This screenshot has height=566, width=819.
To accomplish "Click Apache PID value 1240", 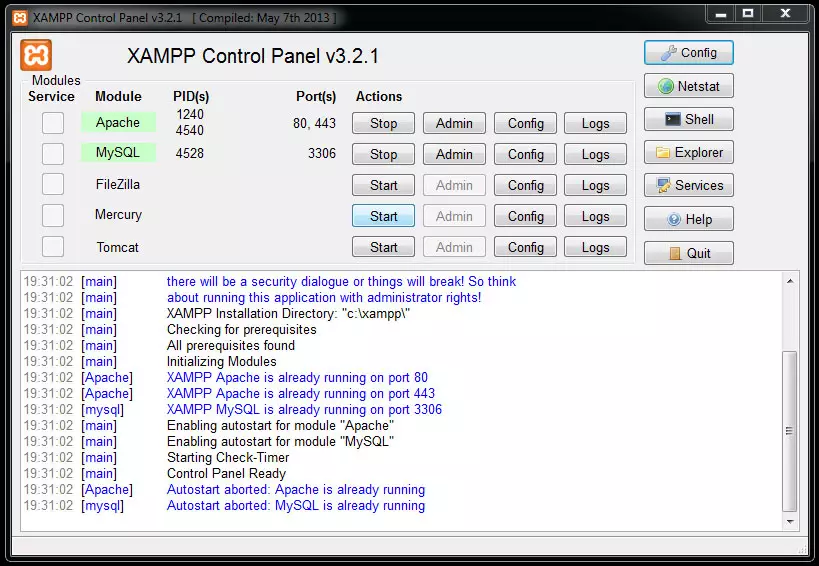I will [190, 114].
